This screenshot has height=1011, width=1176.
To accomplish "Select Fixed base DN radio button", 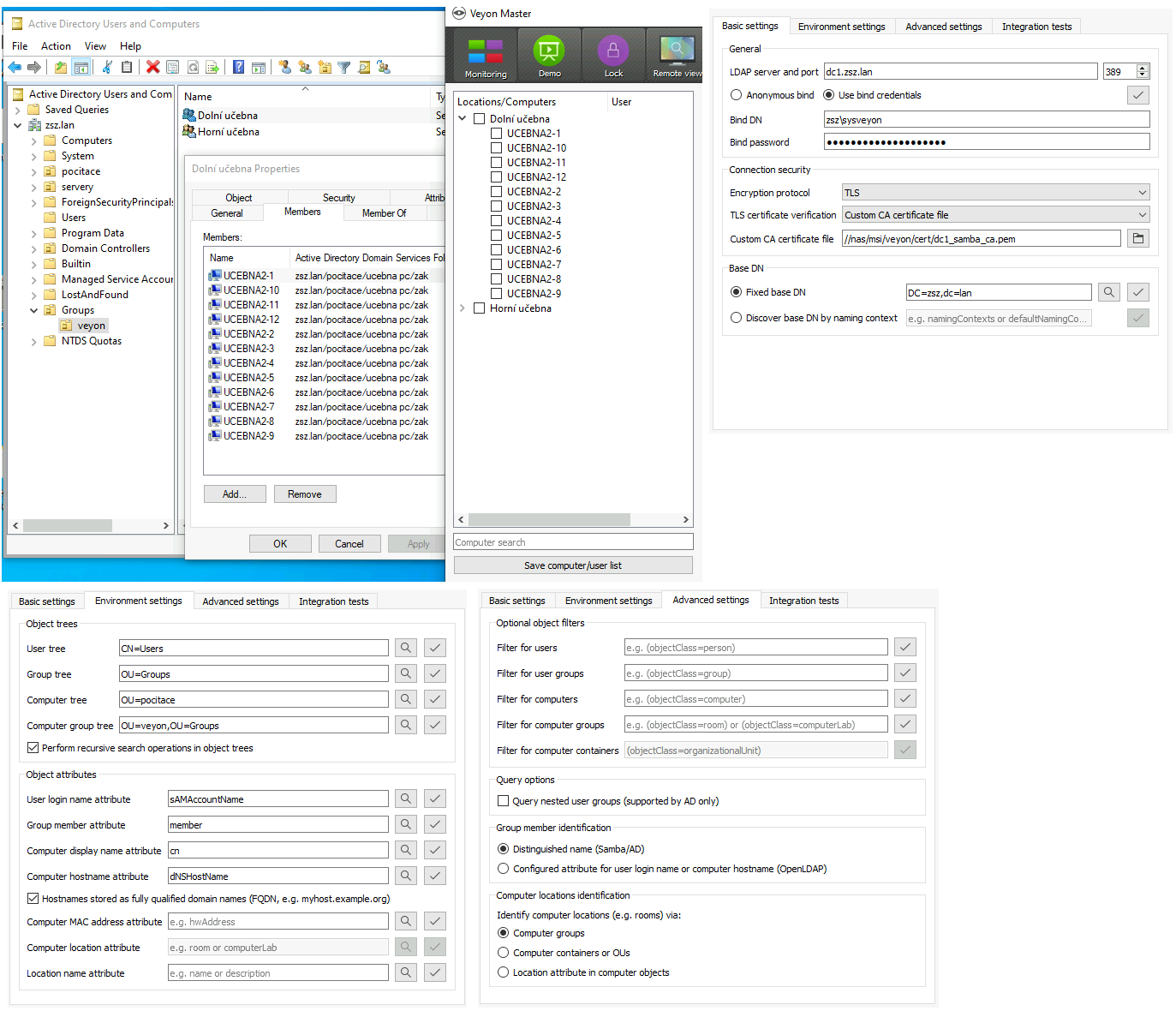I will [x=736, y=292].
